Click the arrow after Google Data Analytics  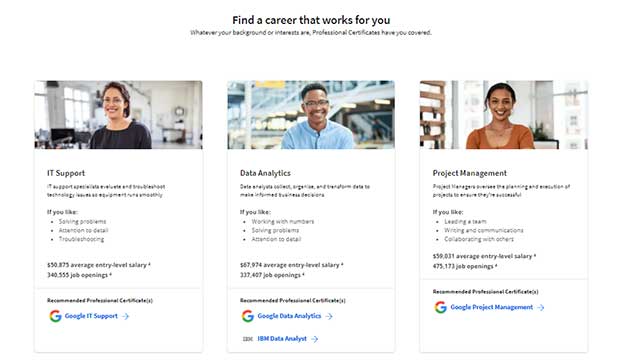[329, 316]
